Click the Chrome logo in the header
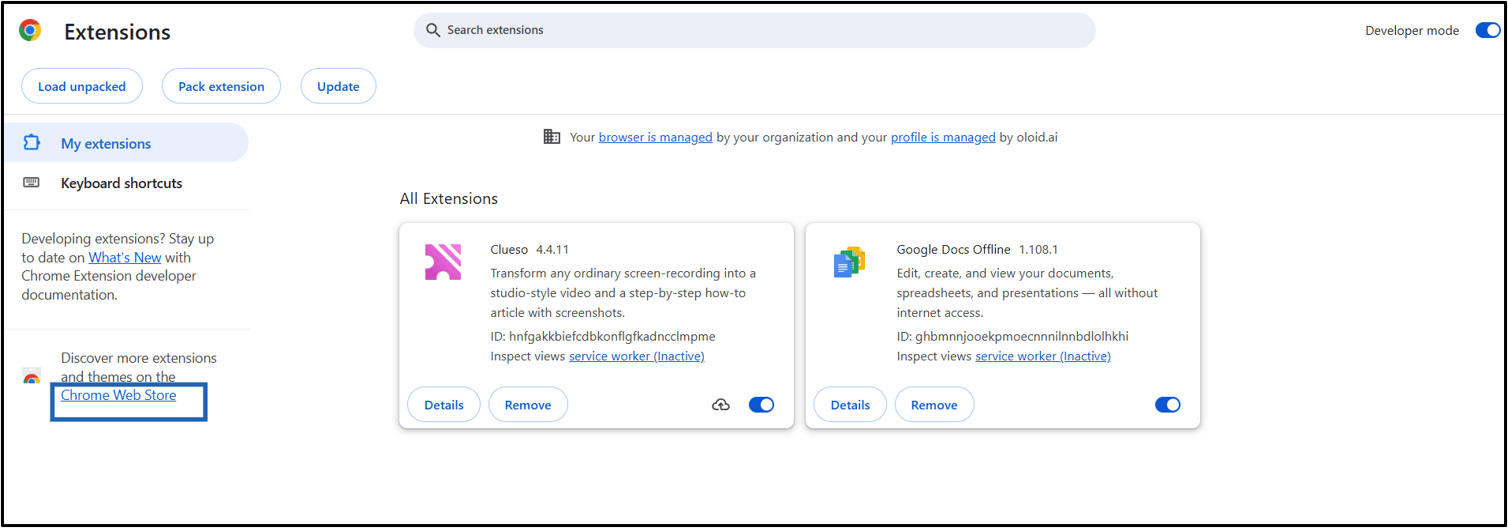1508x528 pixels. click(x=30, y=31)
